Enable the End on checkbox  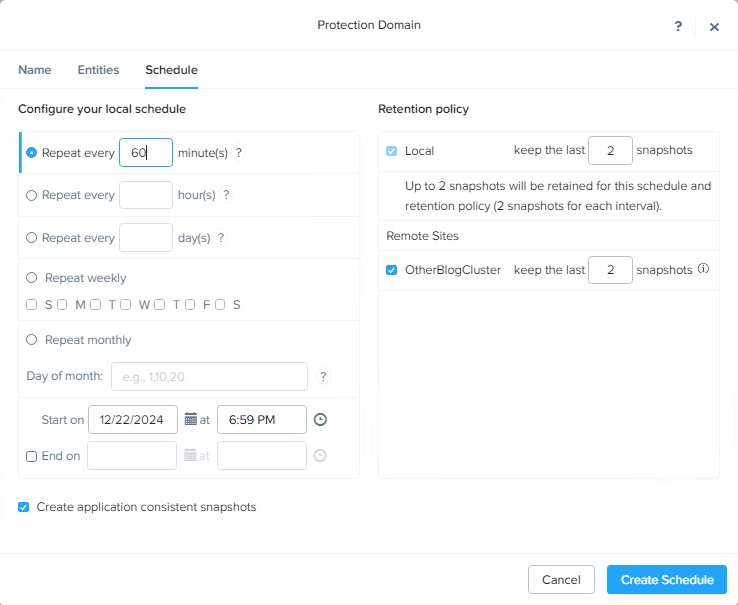(32, 456)
